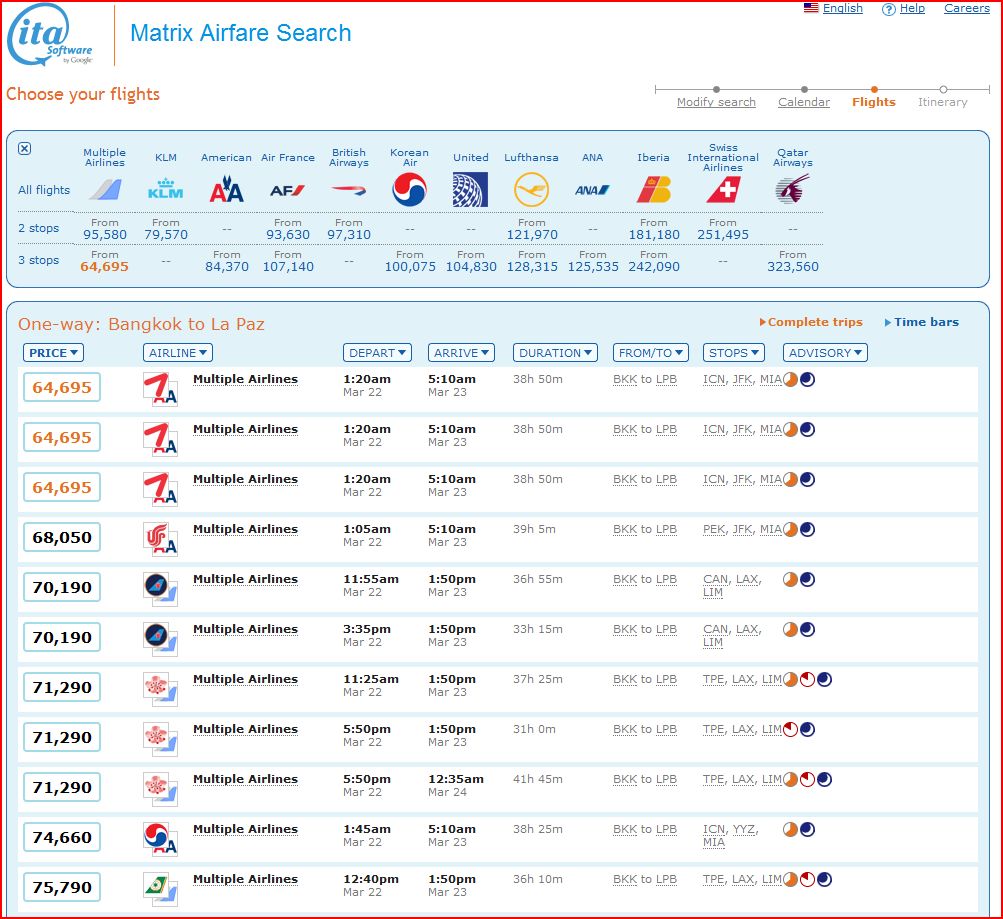Select the KLM logo in the matrix
This screenshot has width=1003, height=919.
tap(166, 189)
